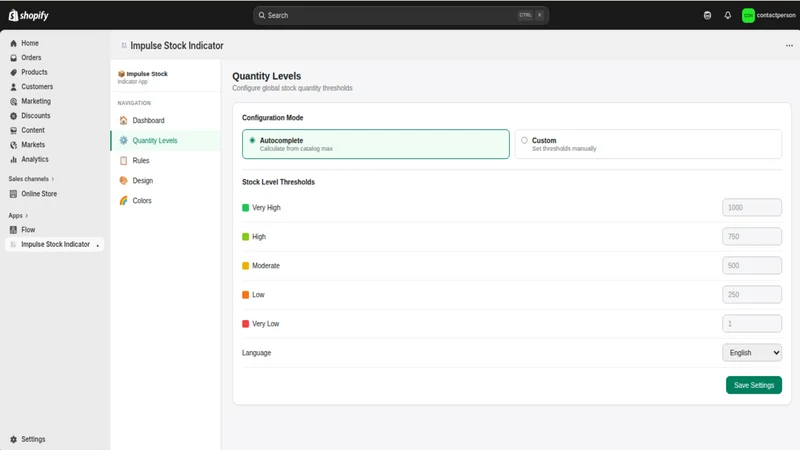Click the Flow app icon
Viewport: 800px width, 450px height.
pos(13,230)
